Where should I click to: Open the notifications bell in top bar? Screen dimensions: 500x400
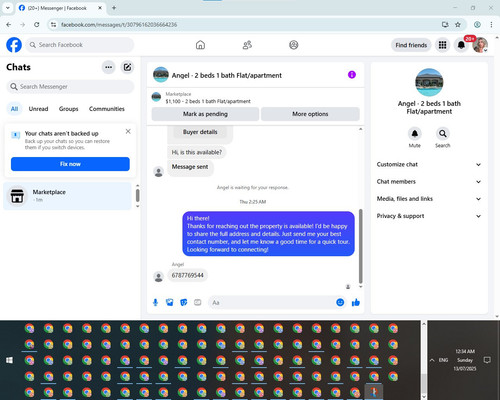pos(461,45)
